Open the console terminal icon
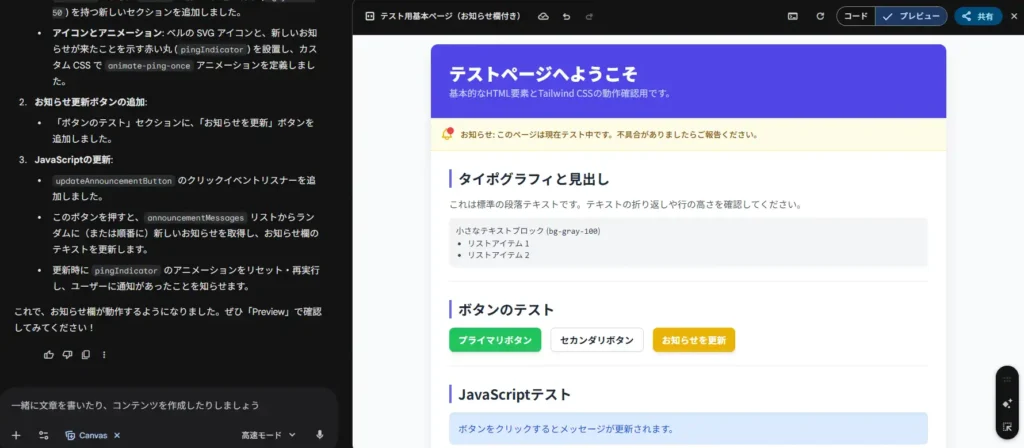Viewport: 1024px width, 448px height. point(793,16)
